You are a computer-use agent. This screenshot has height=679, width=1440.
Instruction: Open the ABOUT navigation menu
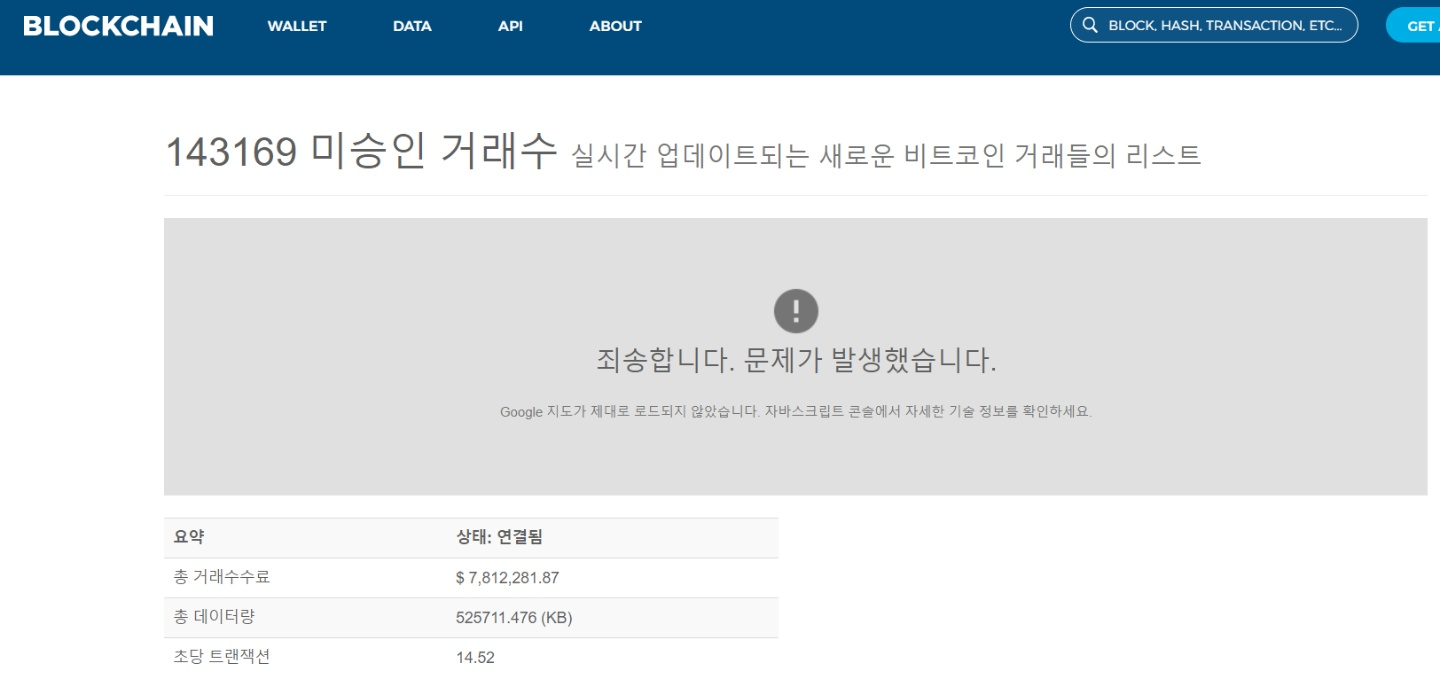coord(614,26)
